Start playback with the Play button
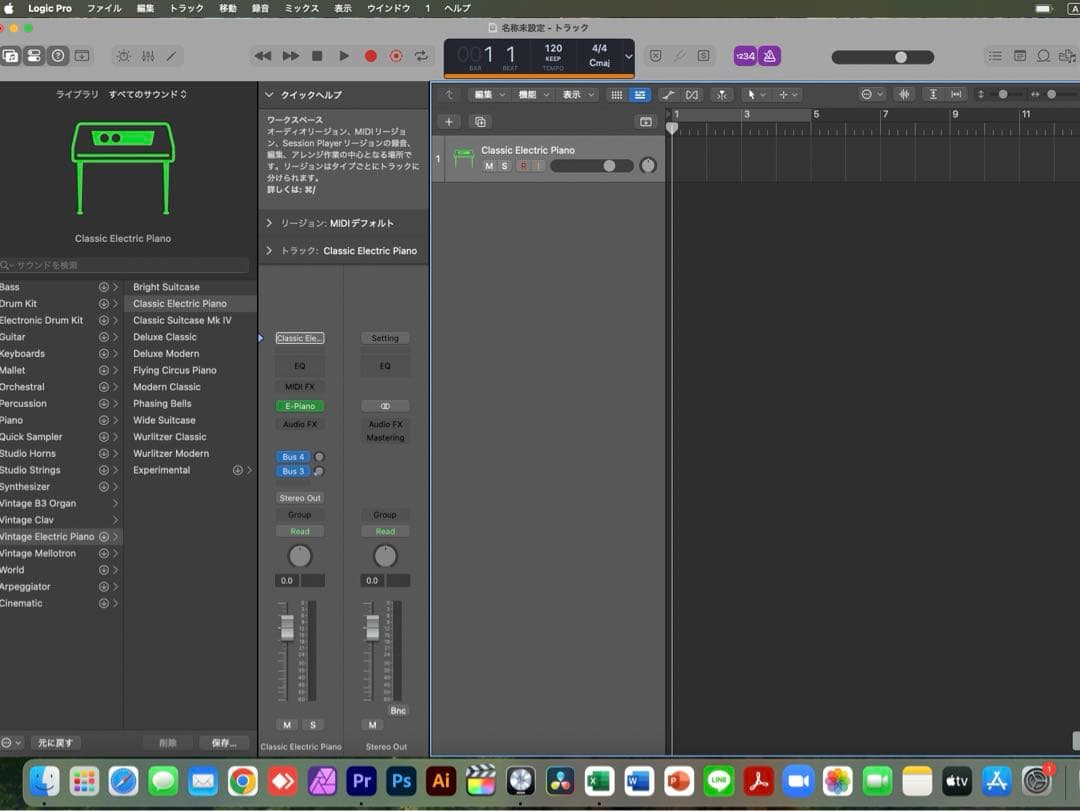Image resolution: width=1080 pixels, height=811 pixels. pos(344,56)
